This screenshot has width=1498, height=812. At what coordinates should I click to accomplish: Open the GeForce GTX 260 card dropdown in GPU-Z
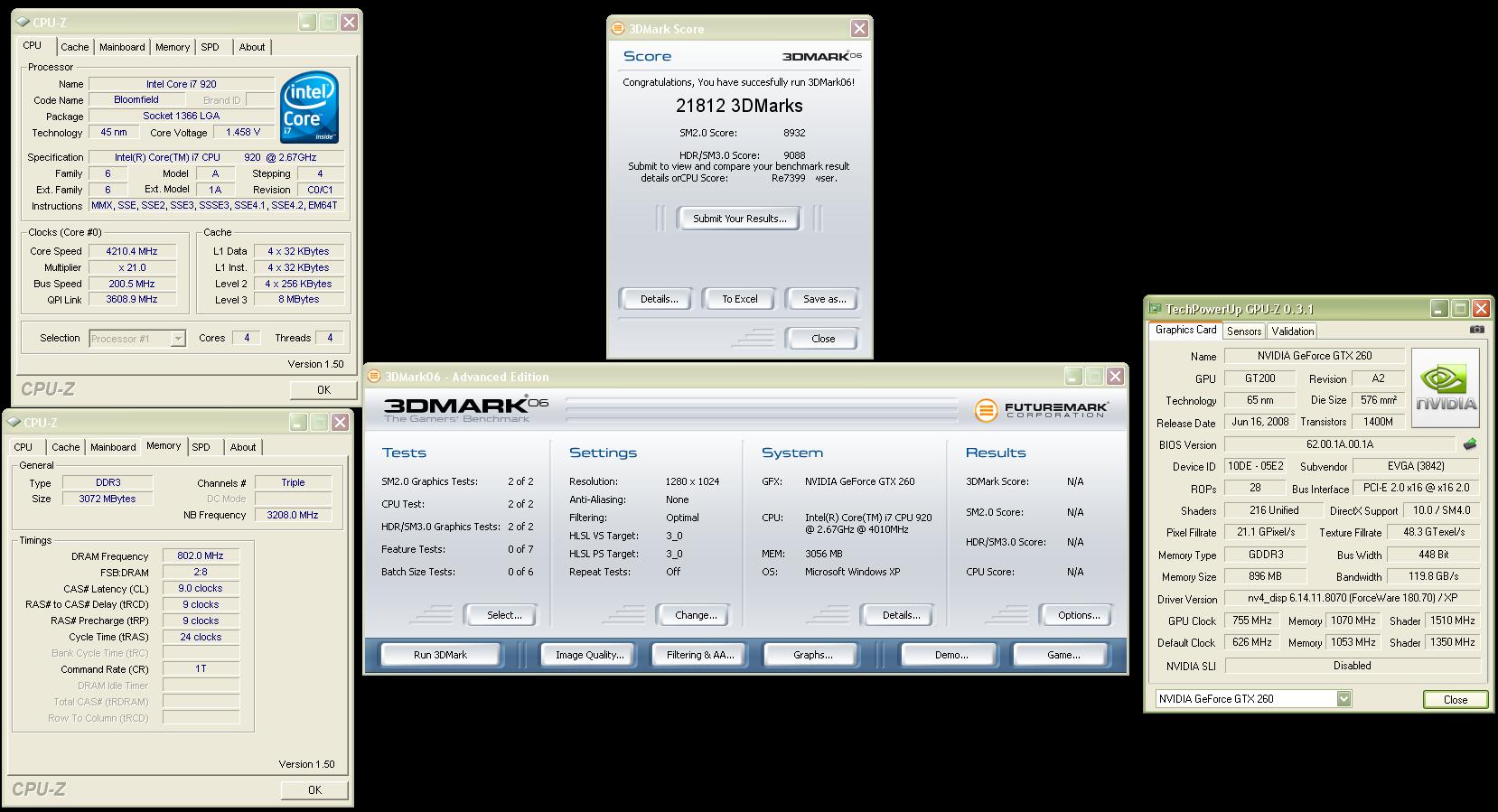pyautogui.click(x=1344, y=698)
